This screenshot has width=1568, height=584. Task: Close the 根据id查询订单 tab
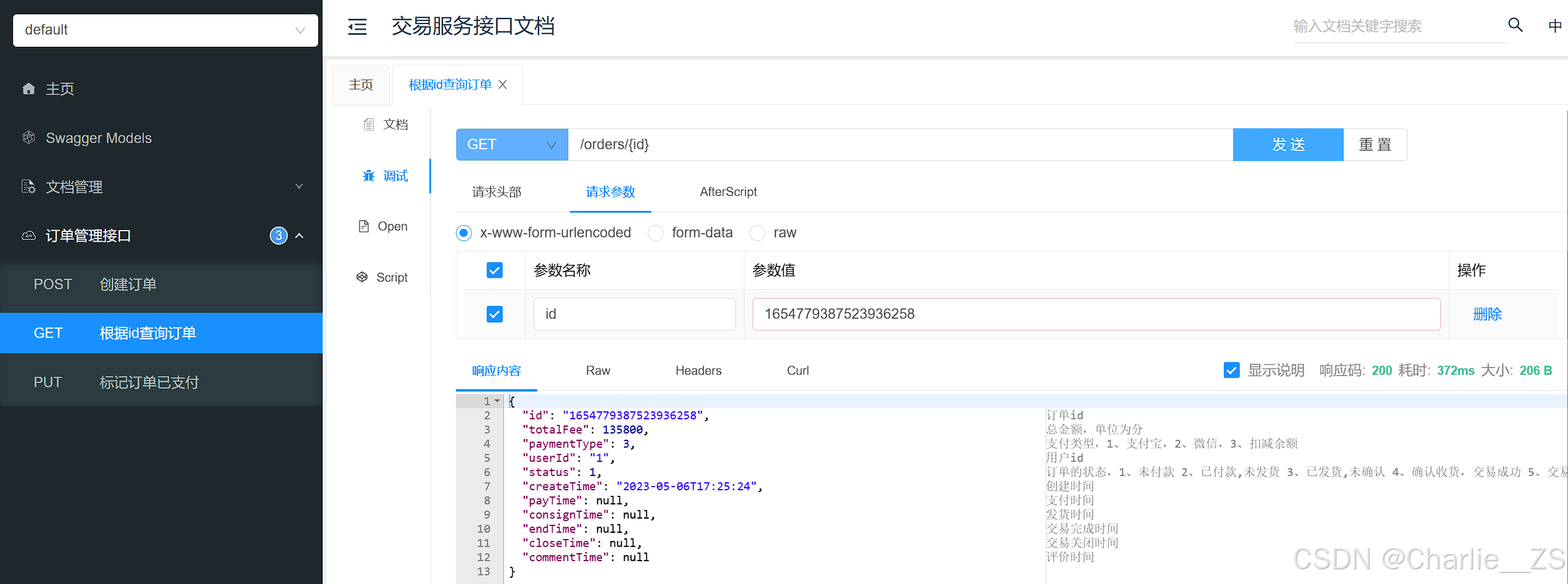coord(503,84)
